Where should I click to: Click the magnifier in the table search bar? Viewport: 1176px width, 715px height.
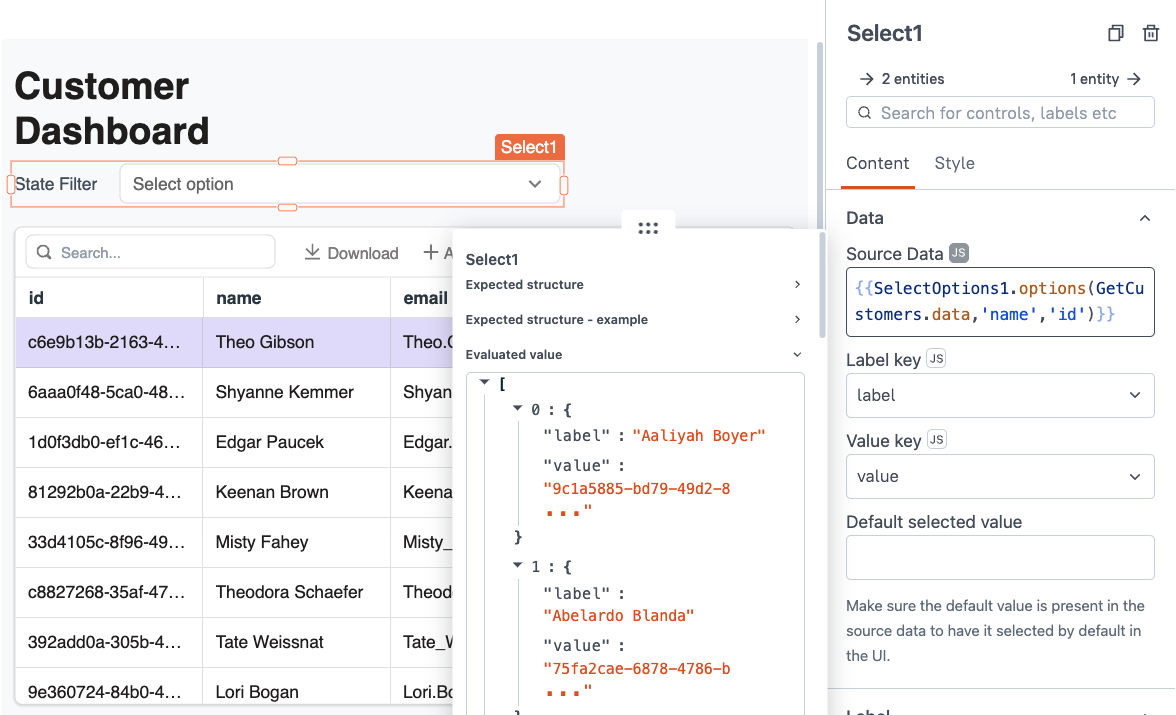(x=44, y=252)
